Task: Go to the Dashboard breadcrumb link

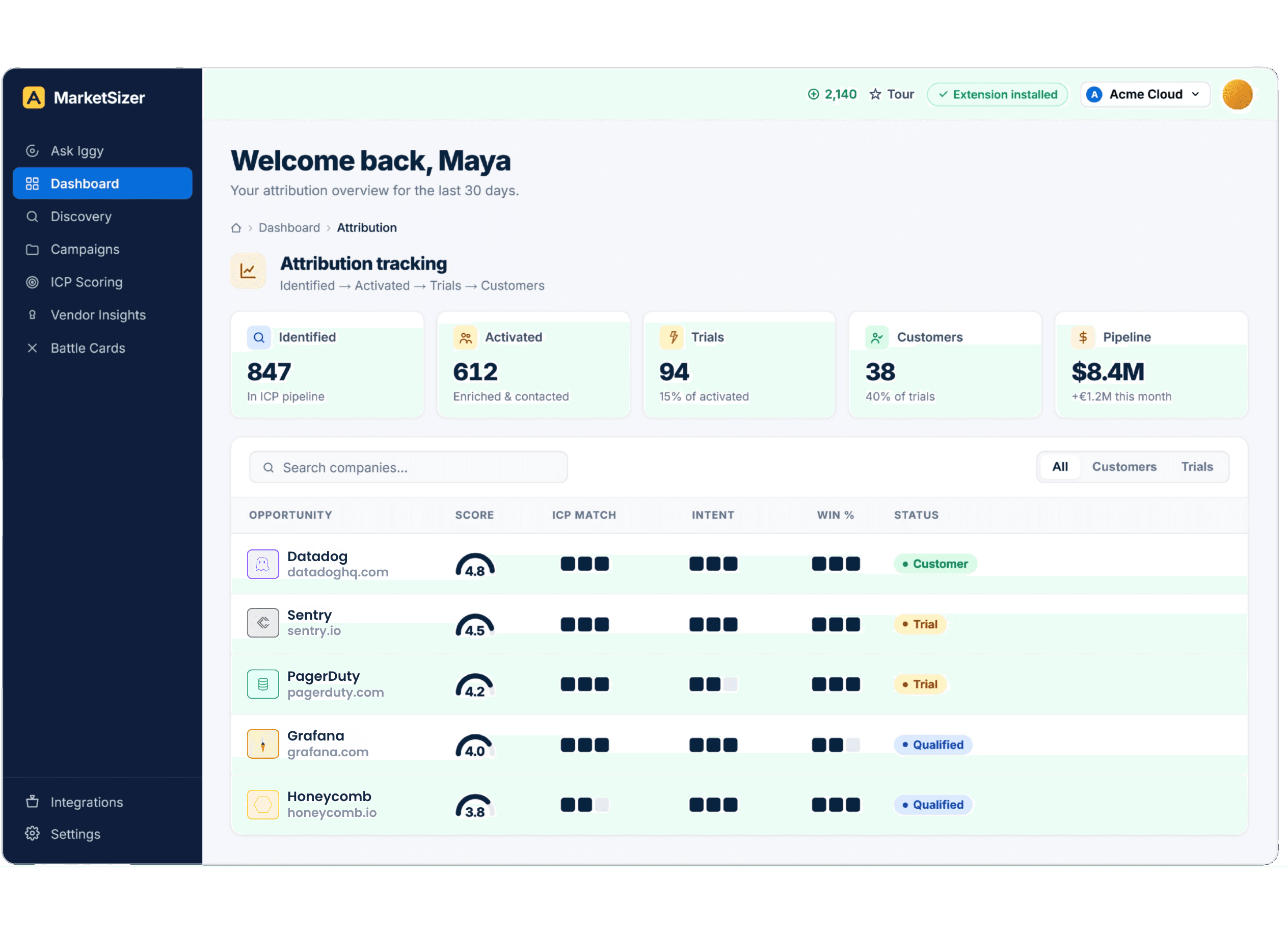Action: point(289,228)
